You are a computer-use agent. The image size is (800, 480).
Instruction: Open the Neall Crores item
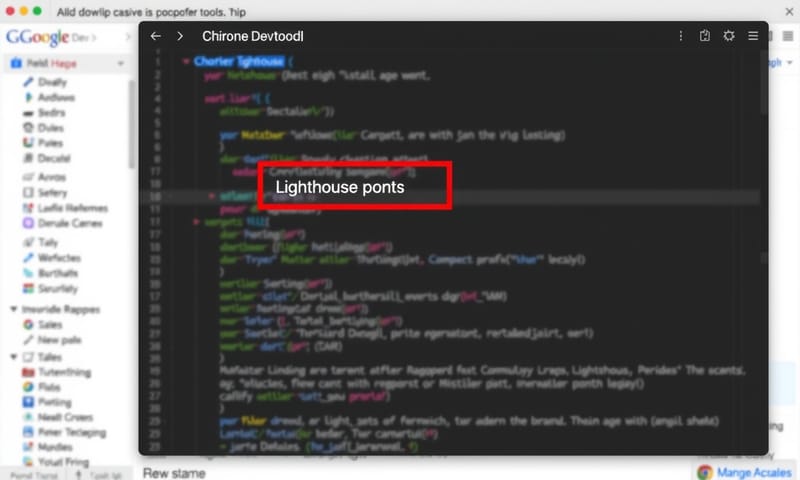65,417
